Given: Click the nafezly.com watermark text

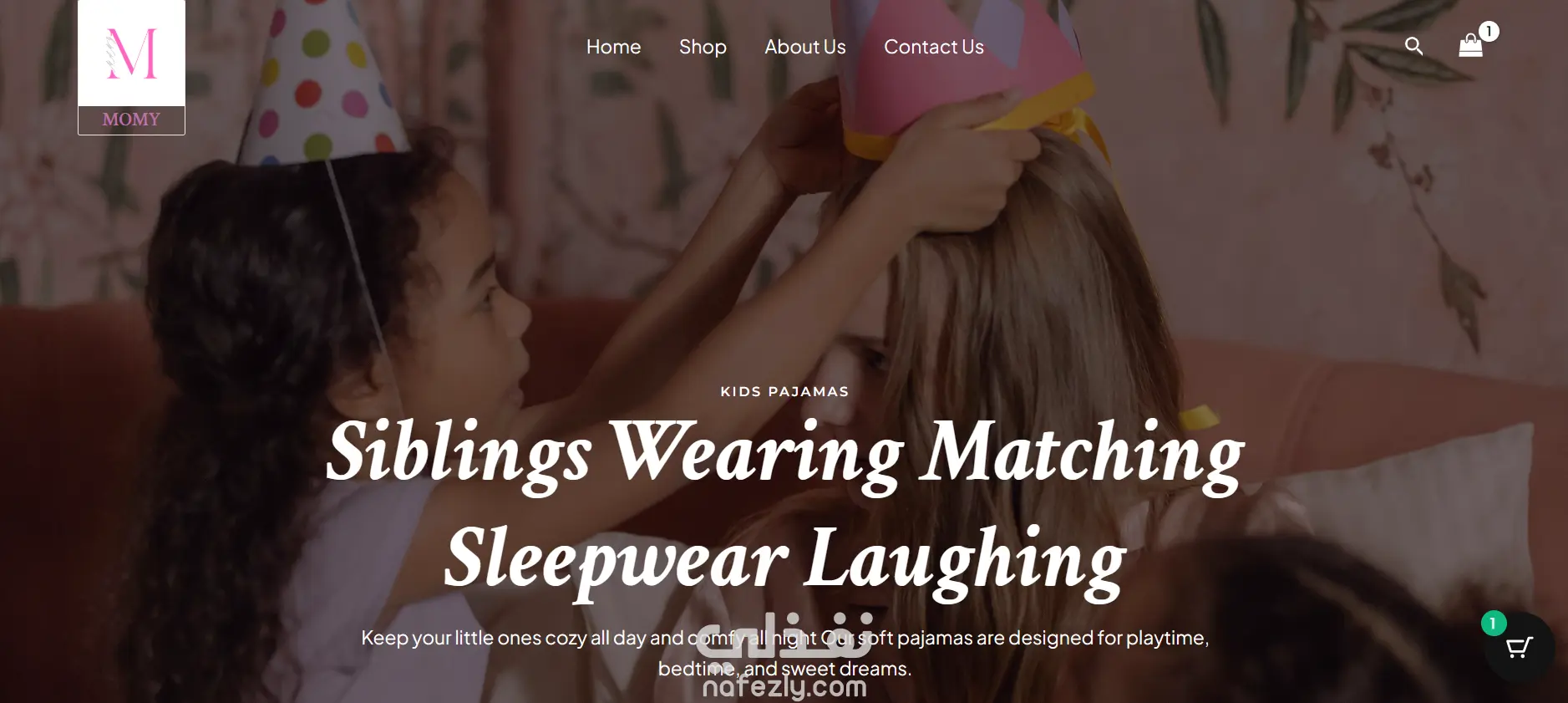Looking at the screenshot, I should click(784, 687).
